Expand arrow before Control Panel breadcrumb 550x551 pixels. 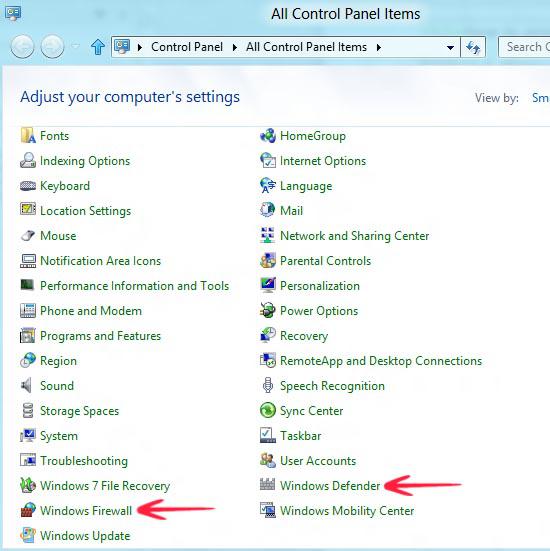140,47
